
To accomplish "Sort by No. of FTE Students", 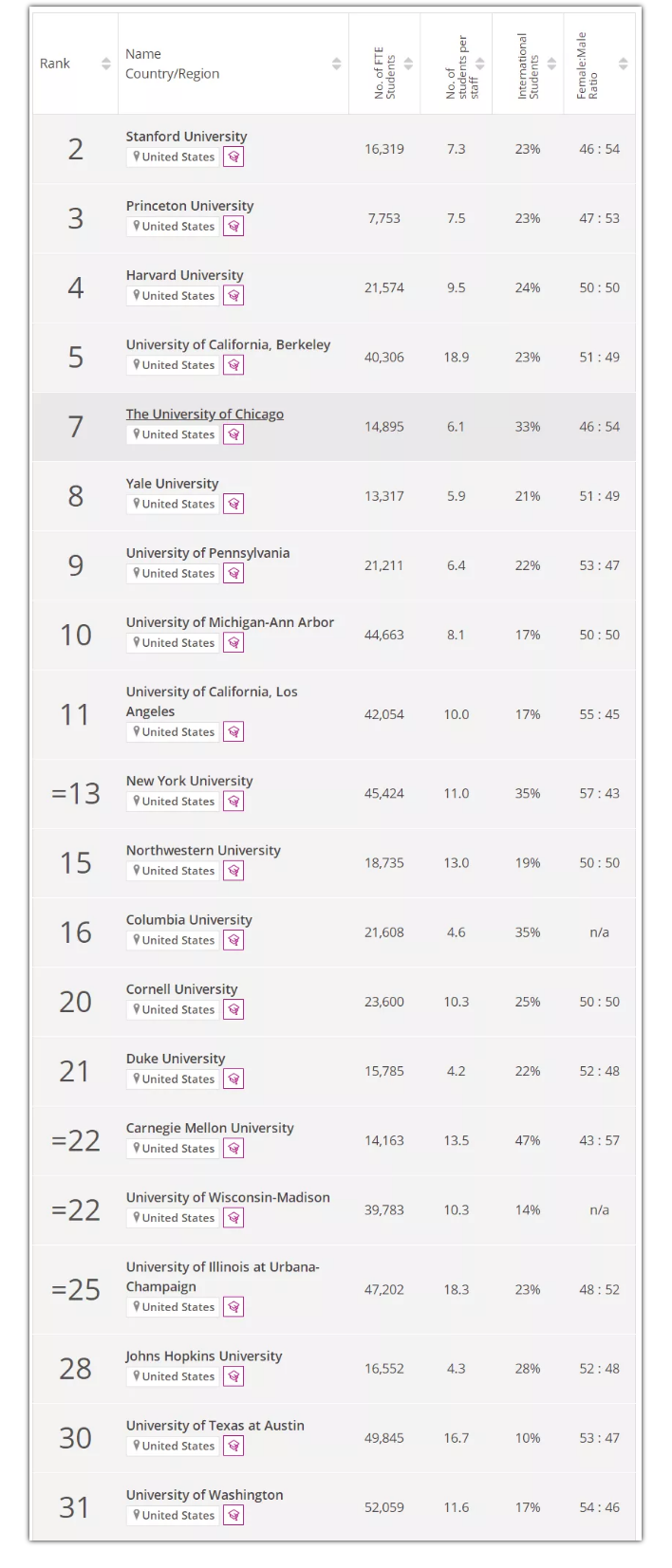I will (x=408, y=64).
